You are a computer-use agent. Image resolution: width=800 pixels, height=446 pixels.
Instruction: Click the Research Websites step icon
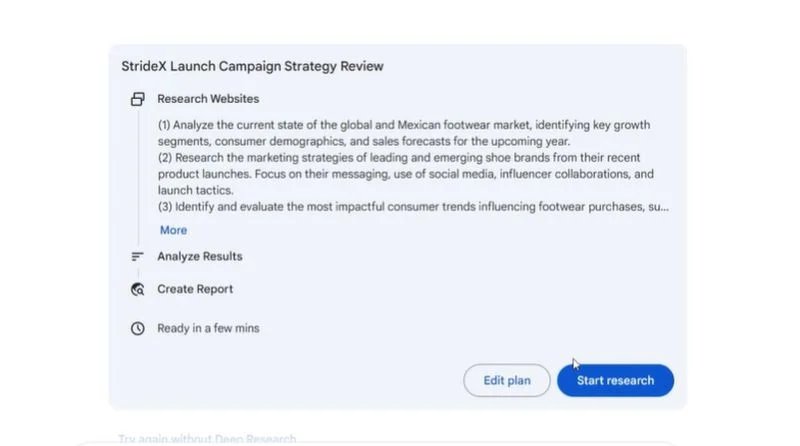tap(138, 99)
